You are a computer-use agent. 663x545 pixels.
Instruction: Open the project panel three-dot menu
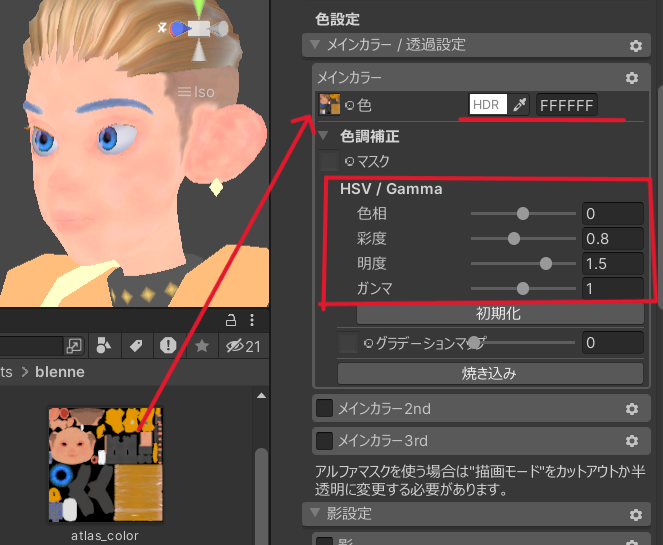252,320
